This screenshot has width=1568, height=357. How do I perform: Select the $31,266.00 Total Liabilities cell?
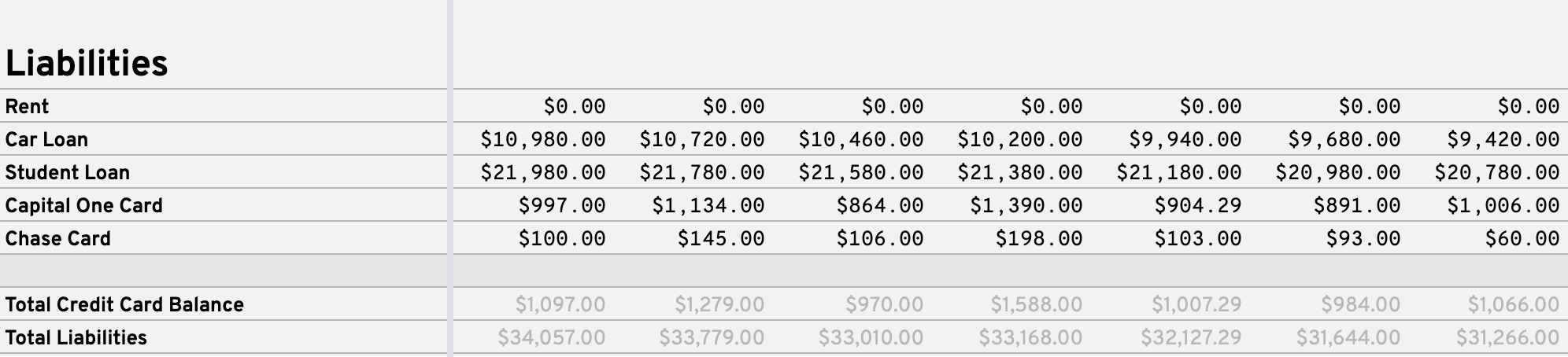click(x=1507, y=337)
